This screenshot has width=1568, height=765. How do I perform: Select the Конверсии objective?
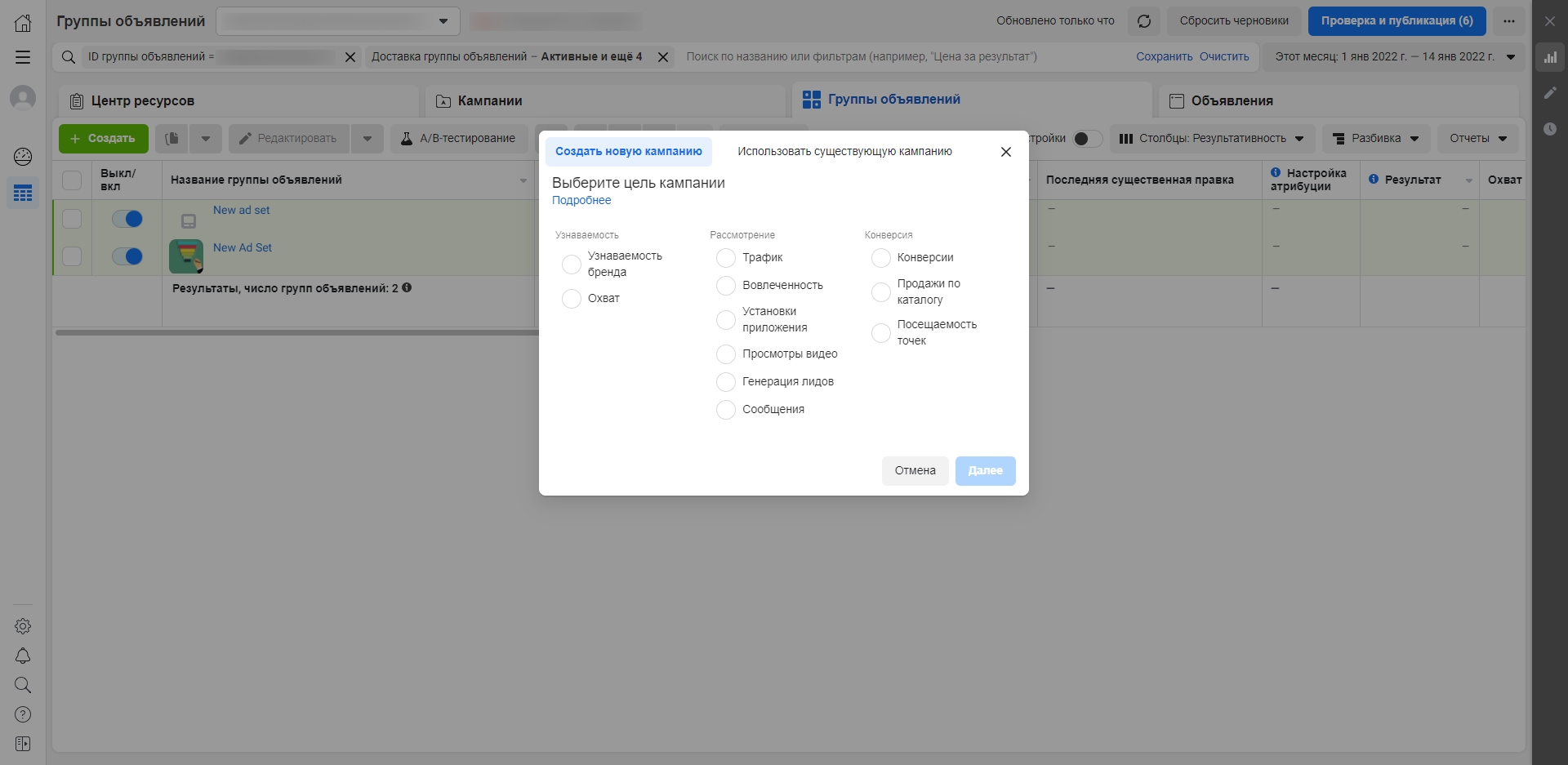881,258
